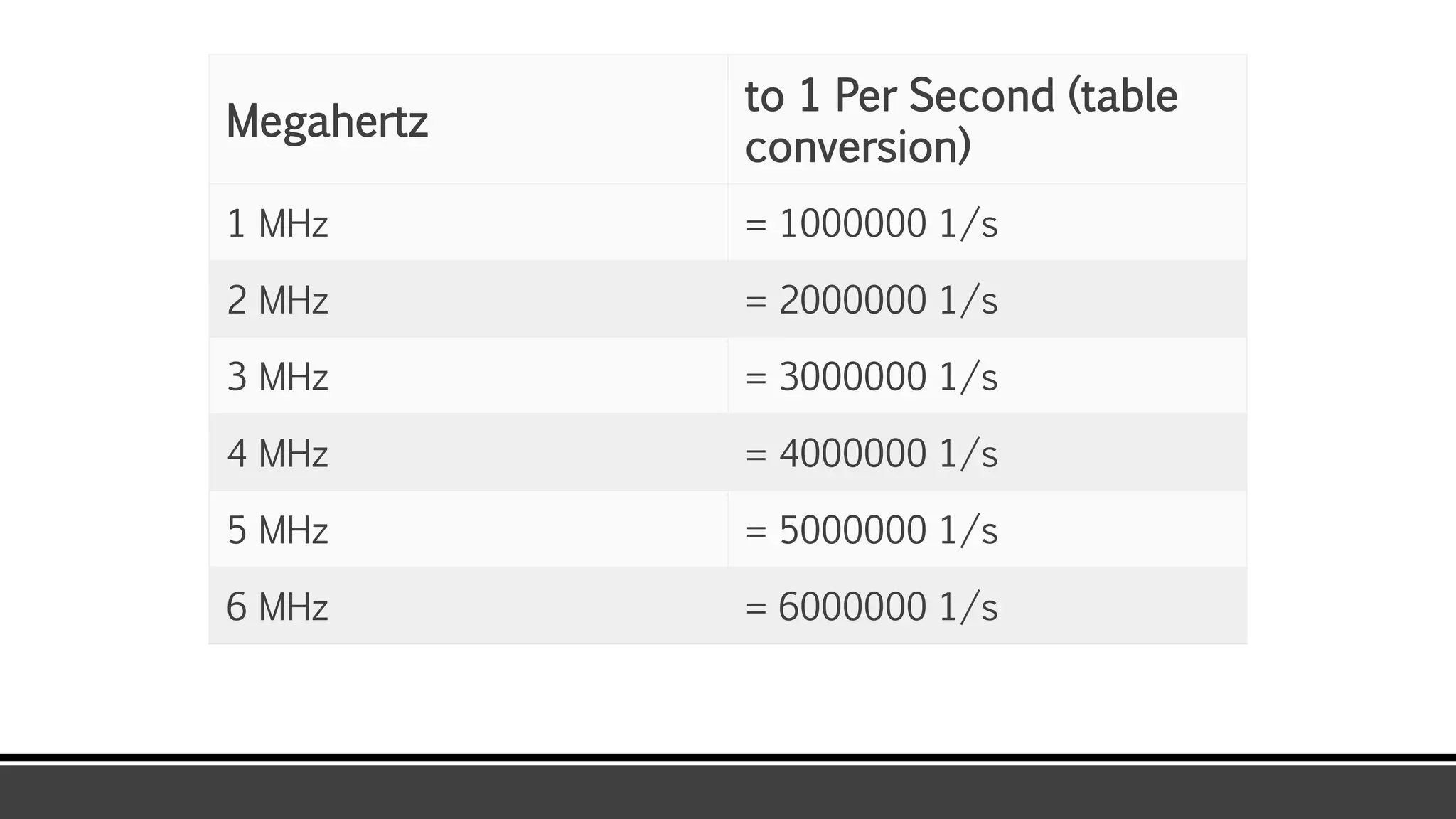The width and height of the screenshot is (1456, 819).
Task: Click the value 6000000 in the table
Action: click(852, 607)
